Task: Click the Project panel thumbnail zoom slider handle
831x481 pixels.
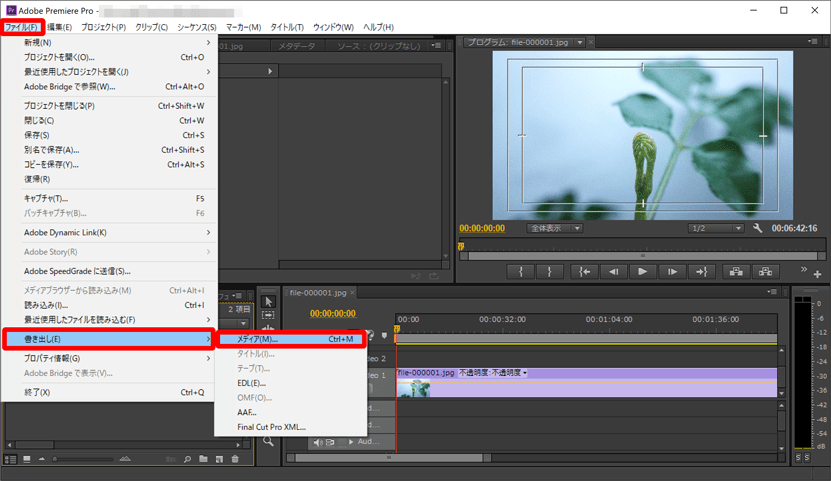Action: point(55,459)
